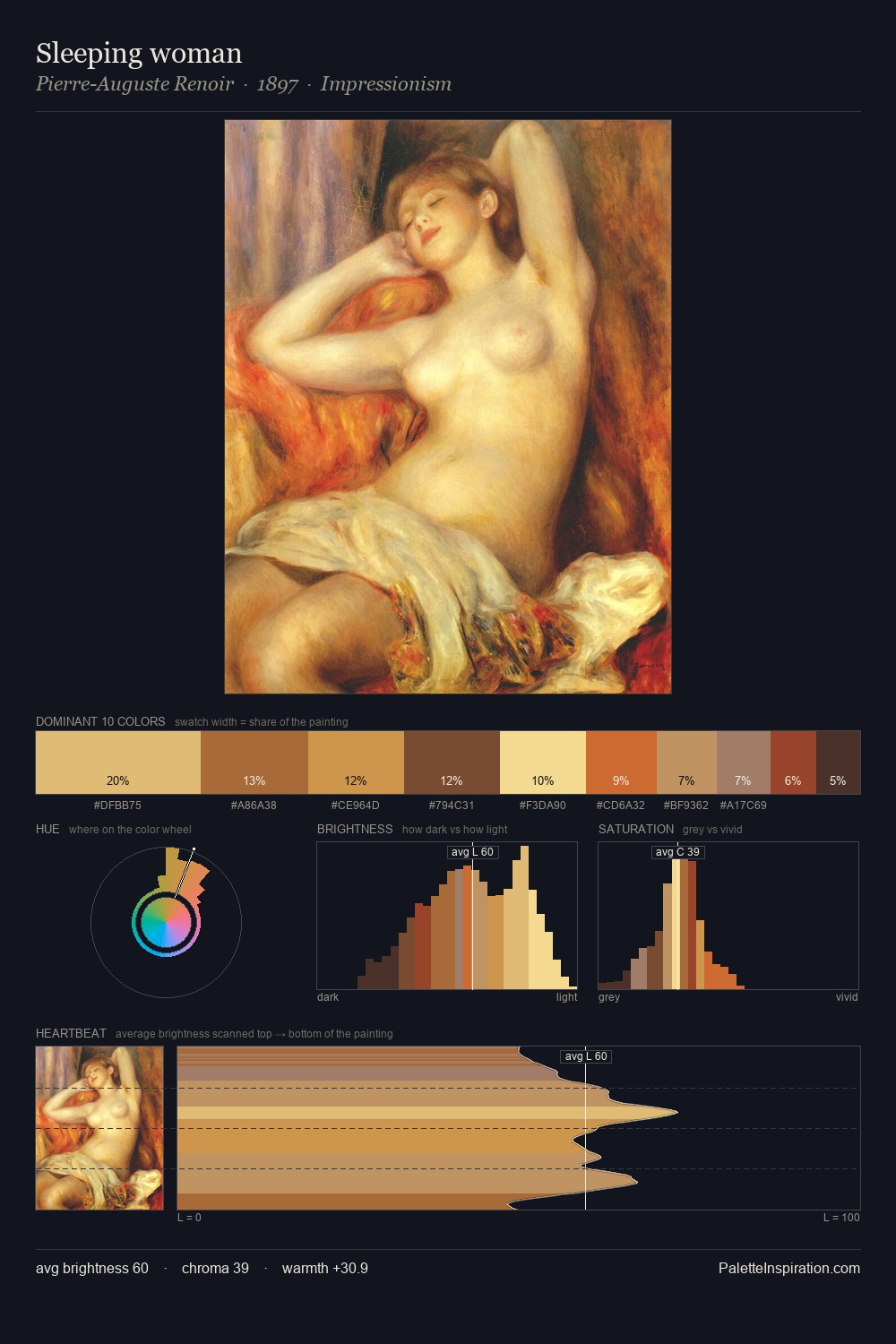Click the heartbeat chart's brightest peak band
The height and width of the screenshot is (1344, 896).
pyautogui.click(x=426, y=1113)
